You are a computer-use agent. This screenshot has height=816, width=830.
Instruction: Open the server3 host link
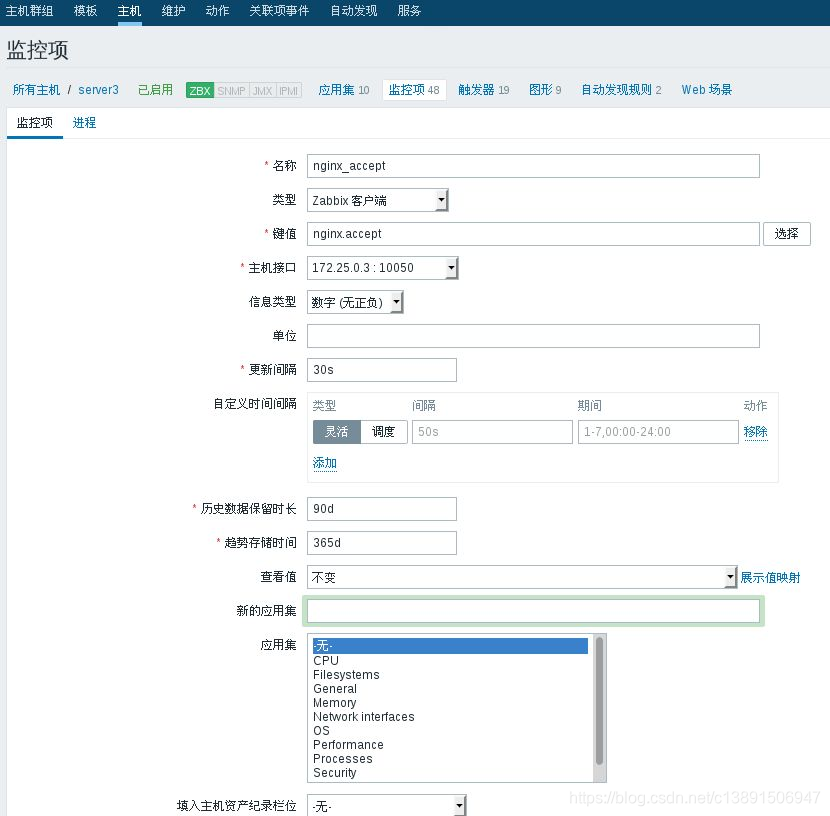click(x=98, y=90)
